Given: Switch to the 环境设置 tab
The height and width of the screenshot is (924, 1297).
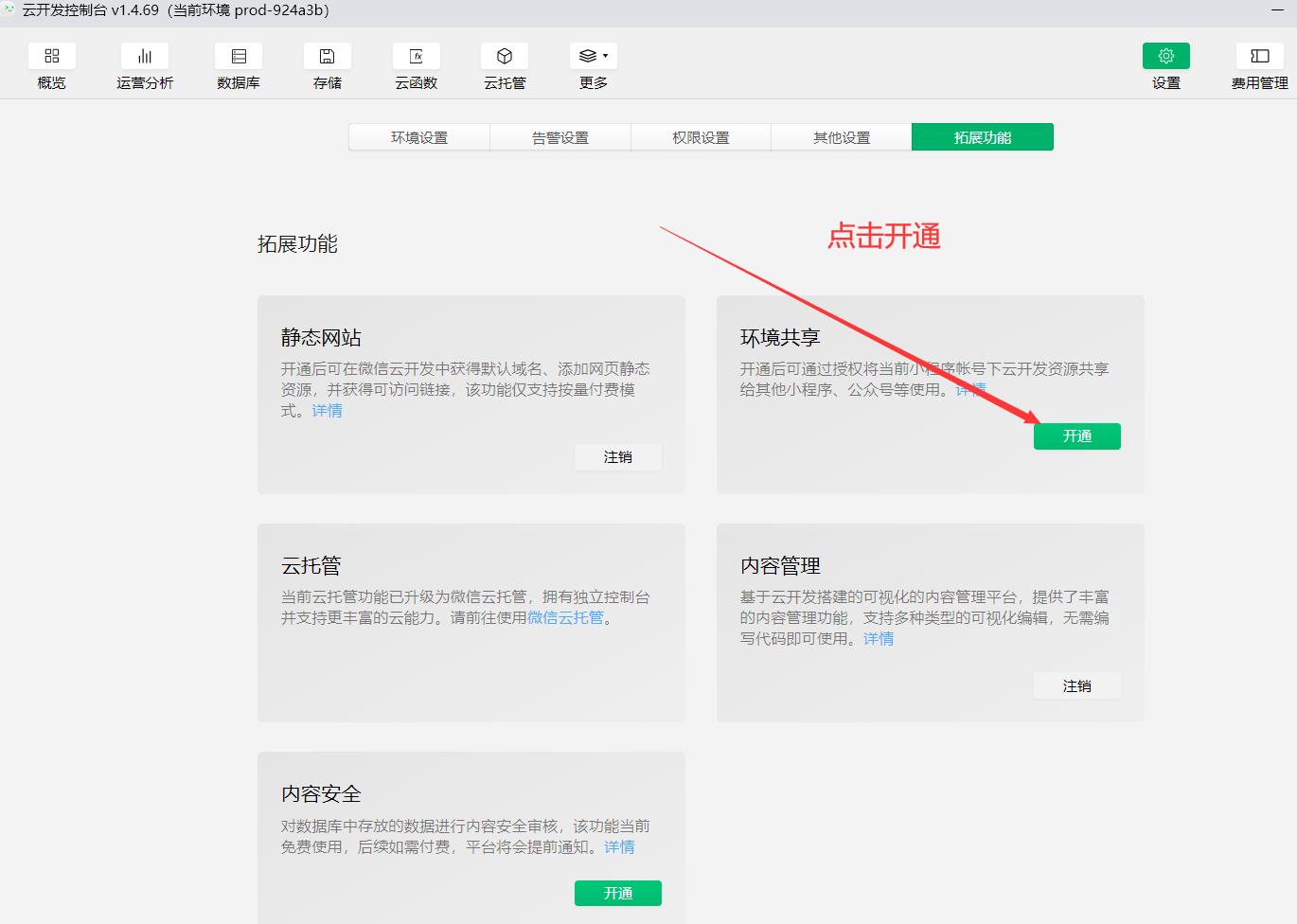Looking at the screenshot, I should tap(419, 137).
